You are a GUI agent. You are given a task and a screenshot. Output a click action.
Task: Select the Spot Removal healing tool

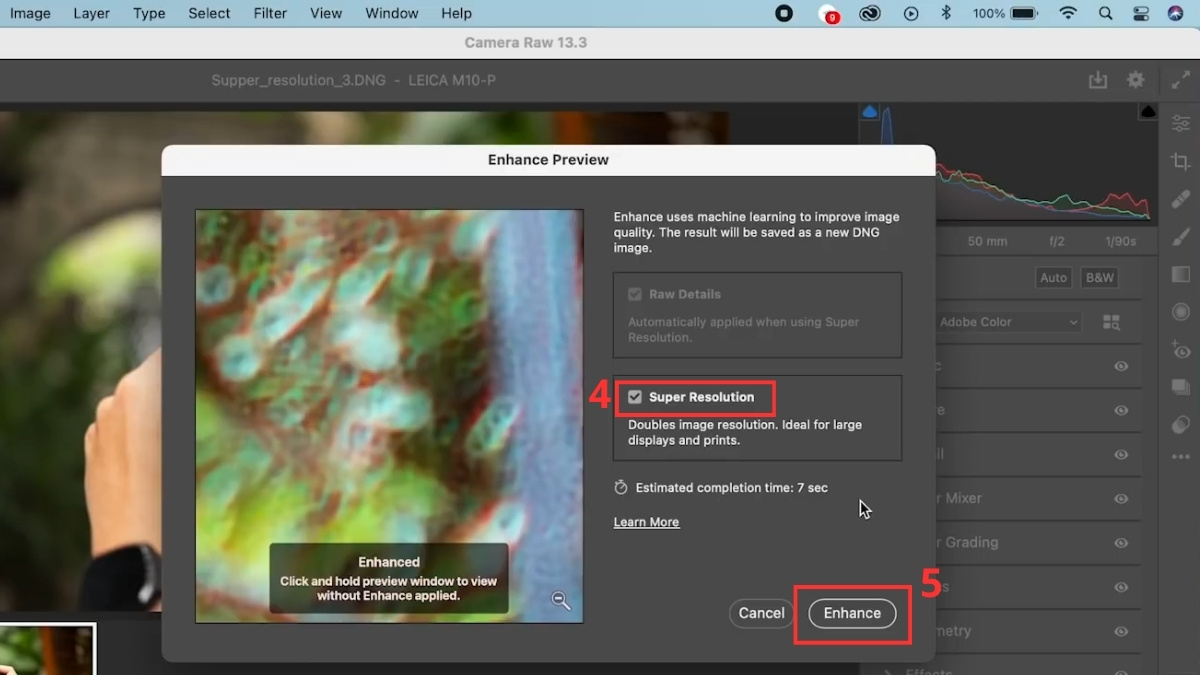[x=1181, y=199]
